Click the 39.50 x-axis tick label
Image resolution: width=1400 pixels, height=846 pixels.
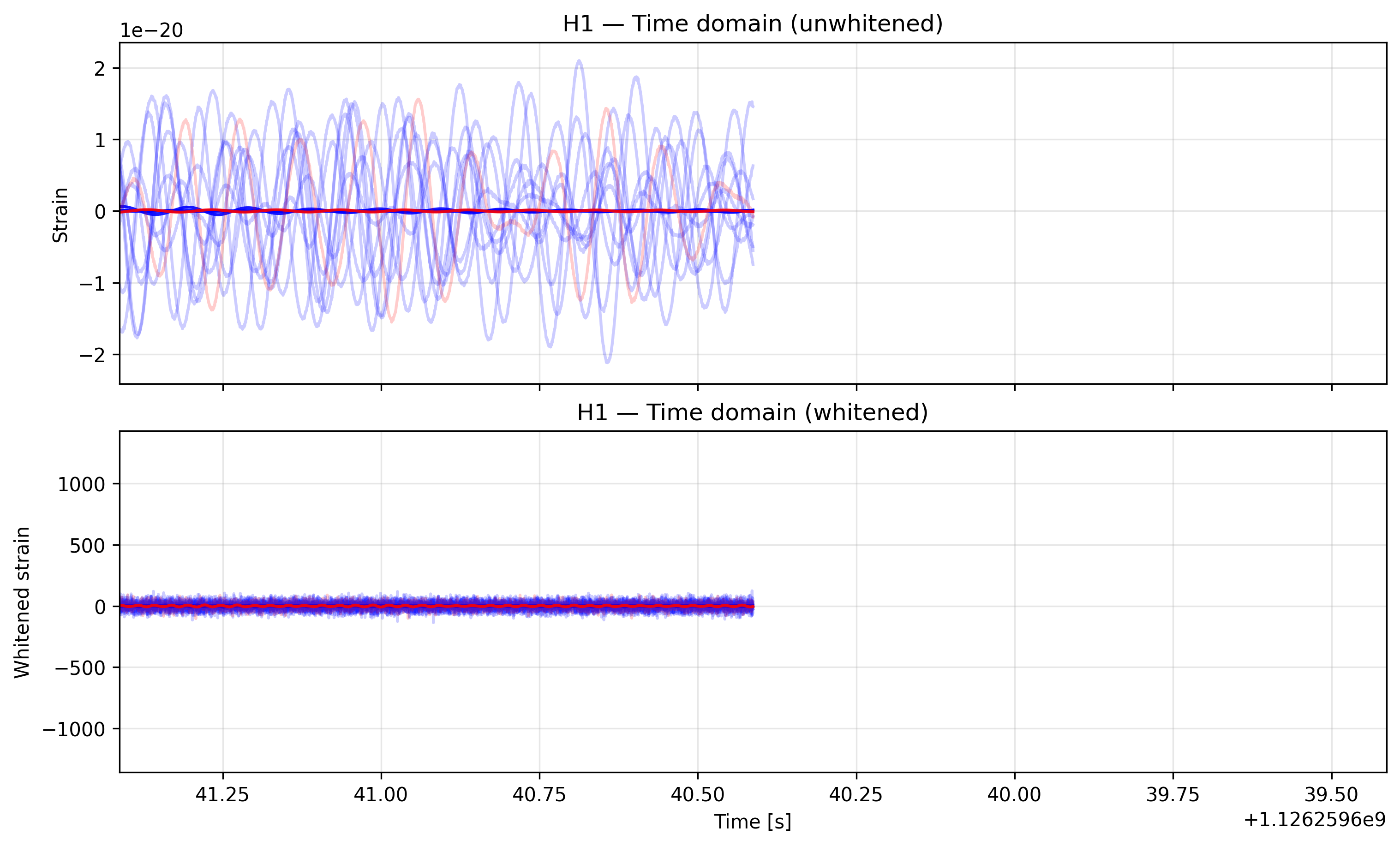tap(1331, 795)
